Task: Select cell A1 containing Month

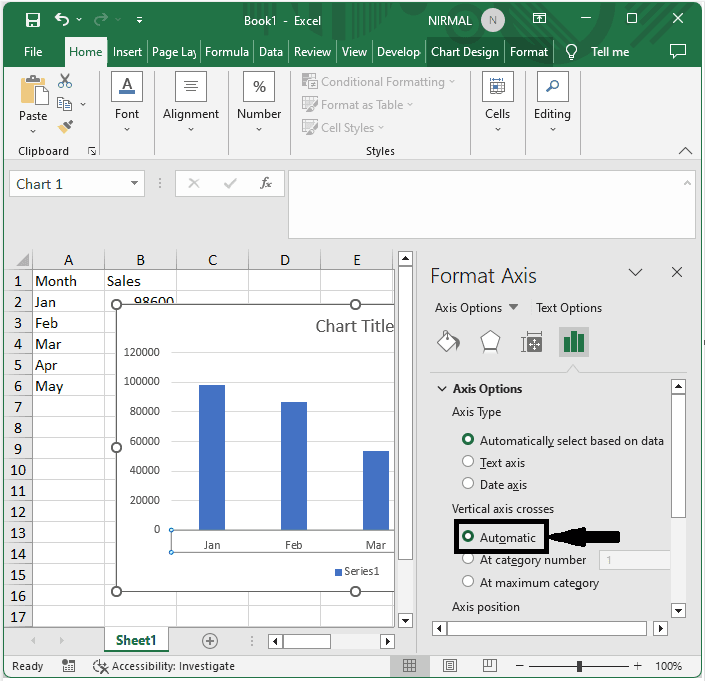Action: click(68, 281)
